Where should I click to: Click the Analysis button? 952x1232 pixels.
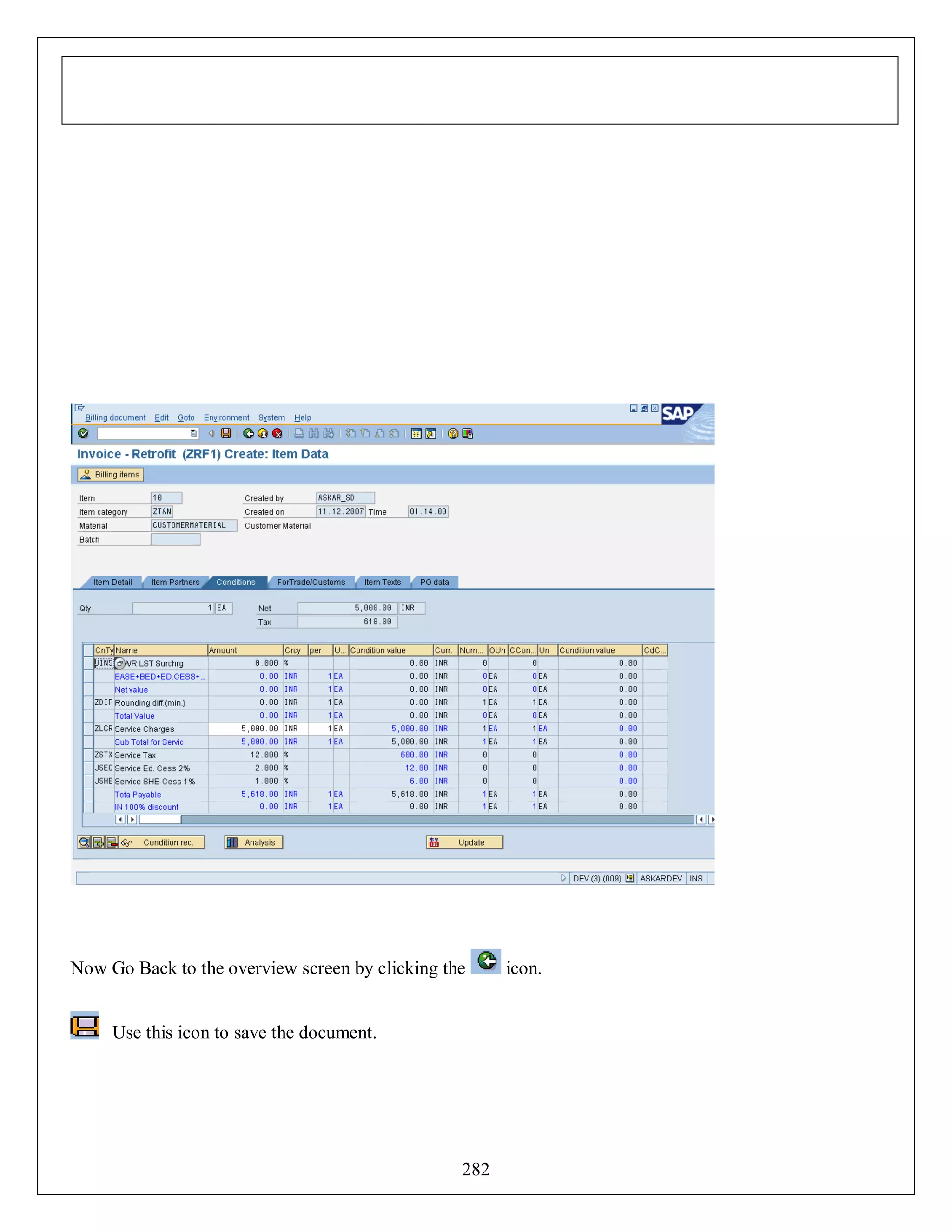[253, 842]
